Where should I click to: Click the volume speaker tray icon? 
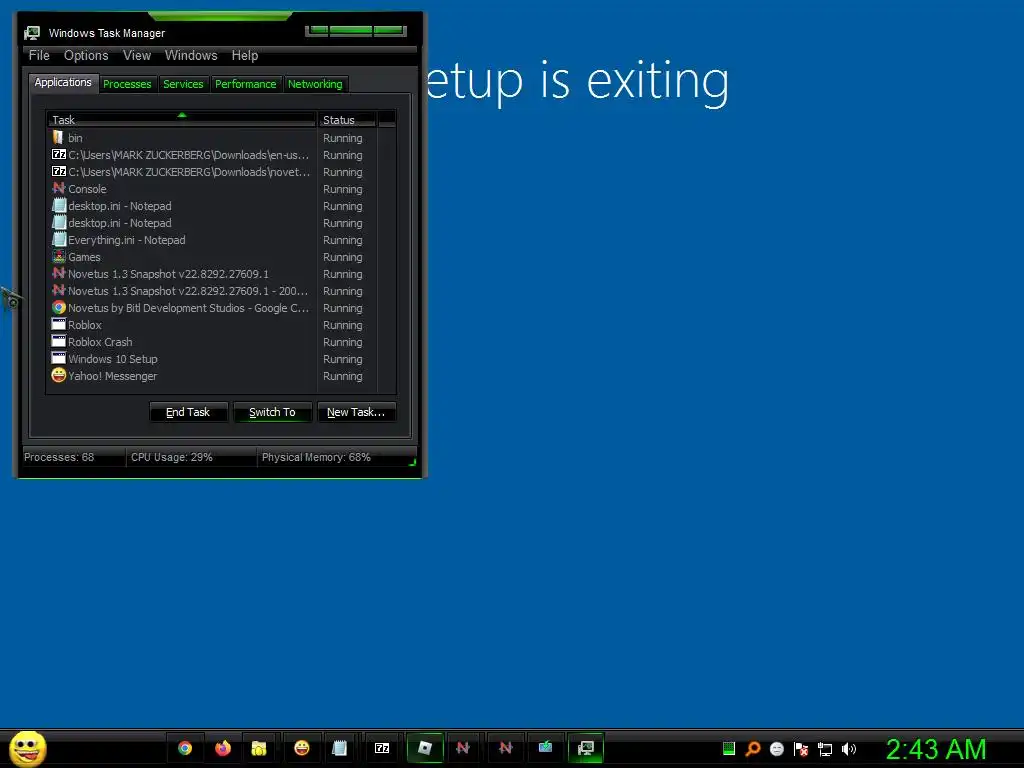tap(849, 749)
